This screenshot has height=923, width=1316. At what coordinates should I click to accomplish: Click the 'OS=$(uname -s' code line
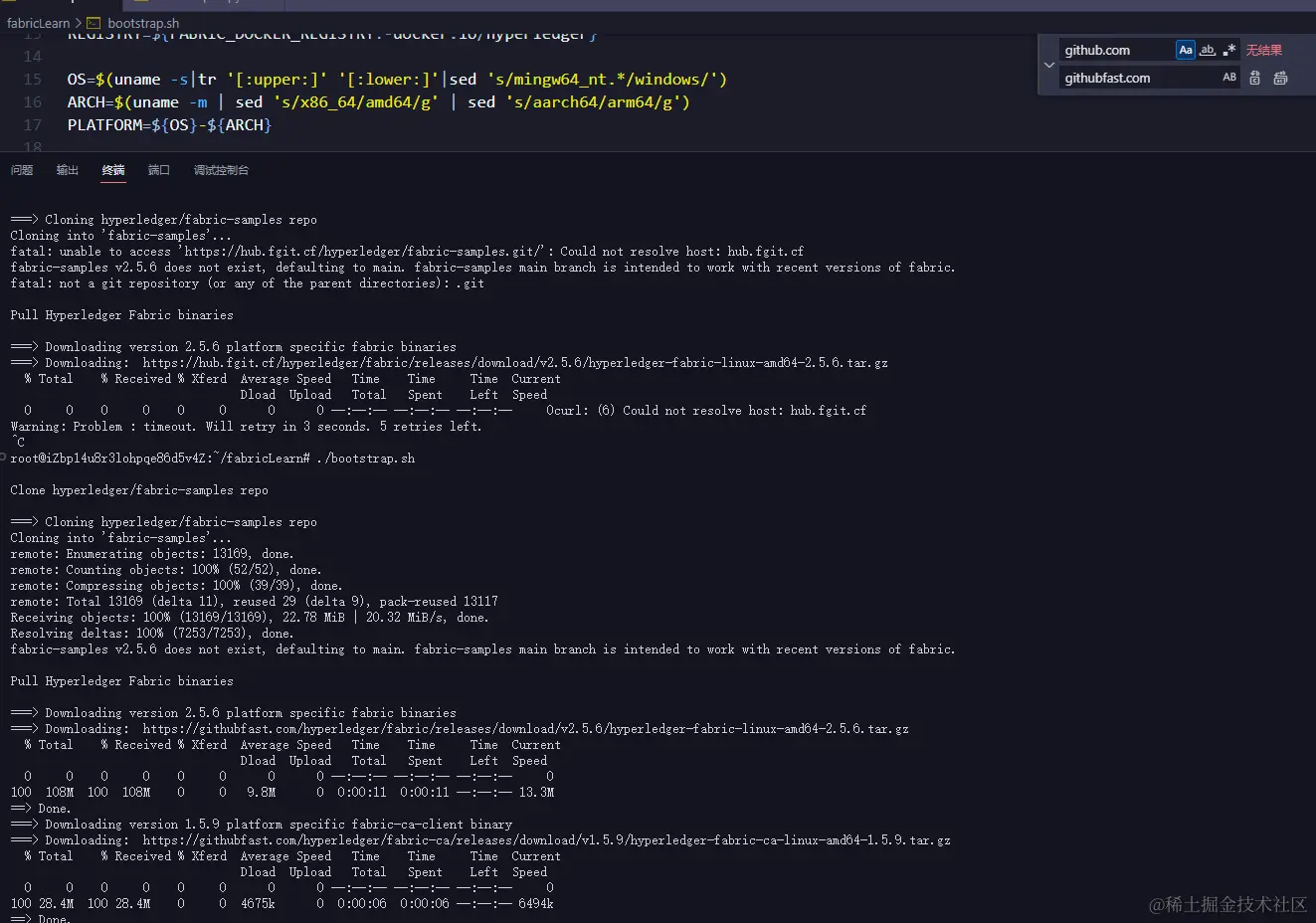click(x=397, y=80)
